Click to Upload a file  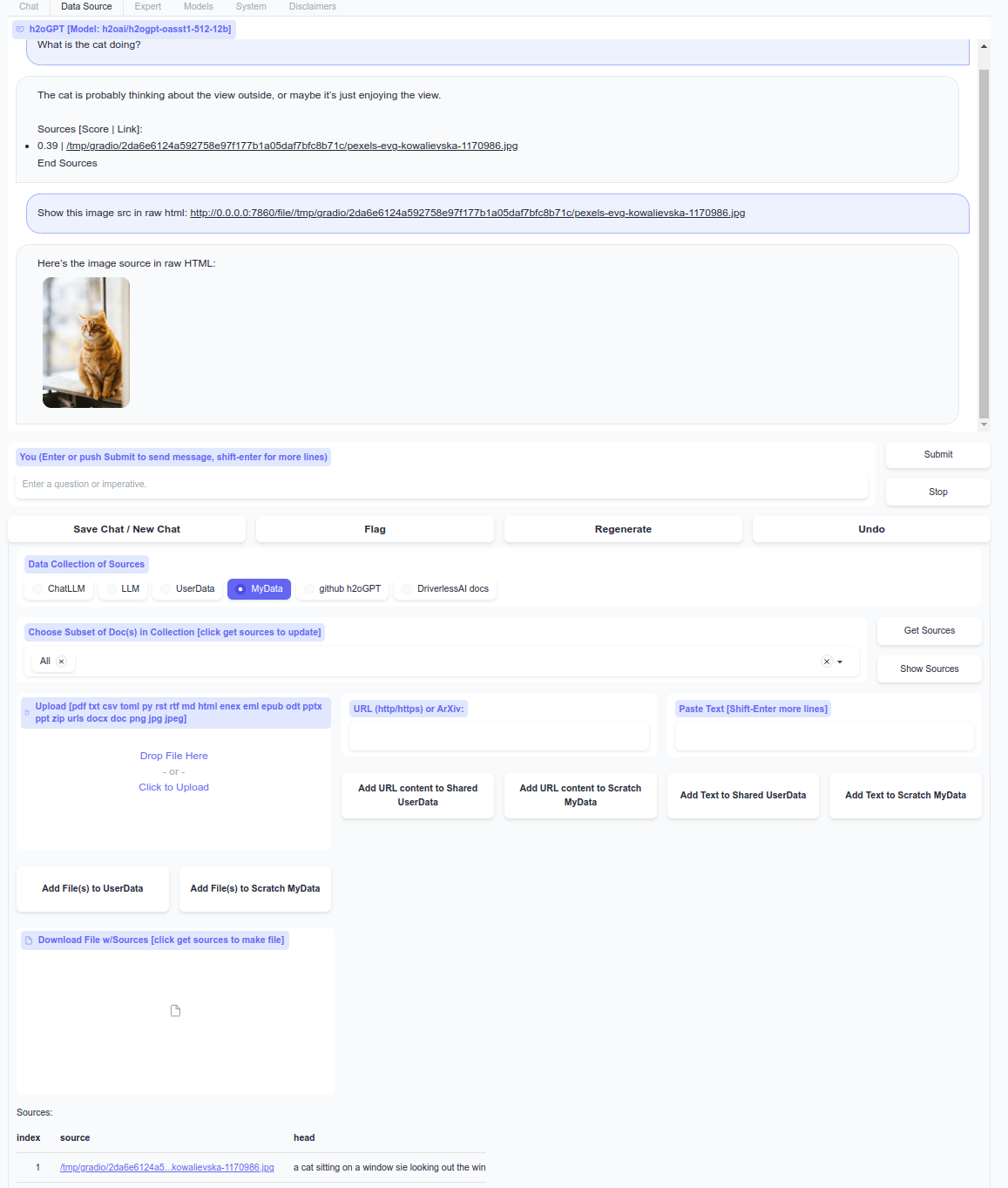[x=173, y=788]
